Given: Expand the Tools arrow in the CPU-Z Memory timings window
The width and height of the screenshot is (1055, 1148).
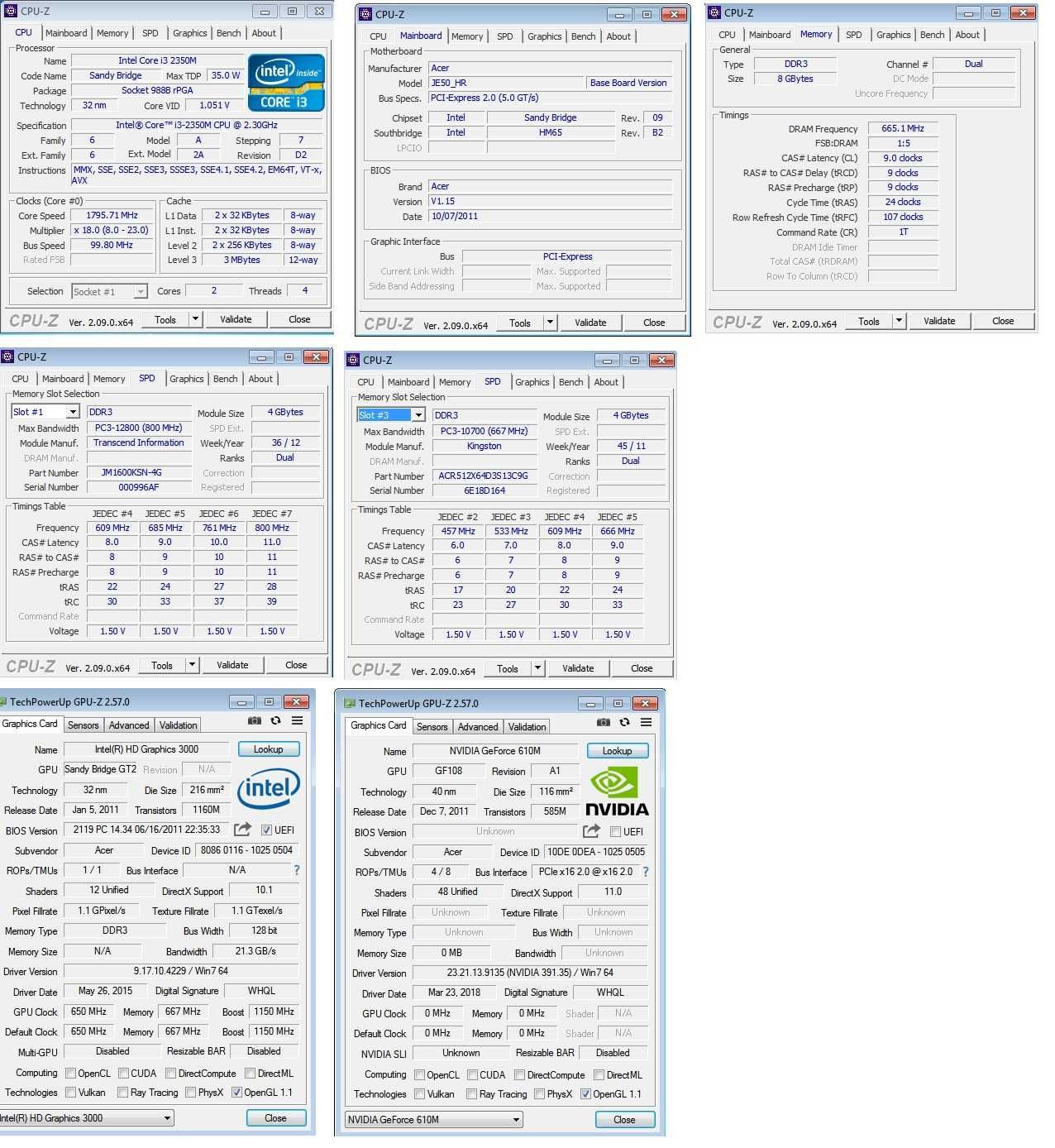Looking at the screenshot, I should pyautogui.click(x=899, y=321).
